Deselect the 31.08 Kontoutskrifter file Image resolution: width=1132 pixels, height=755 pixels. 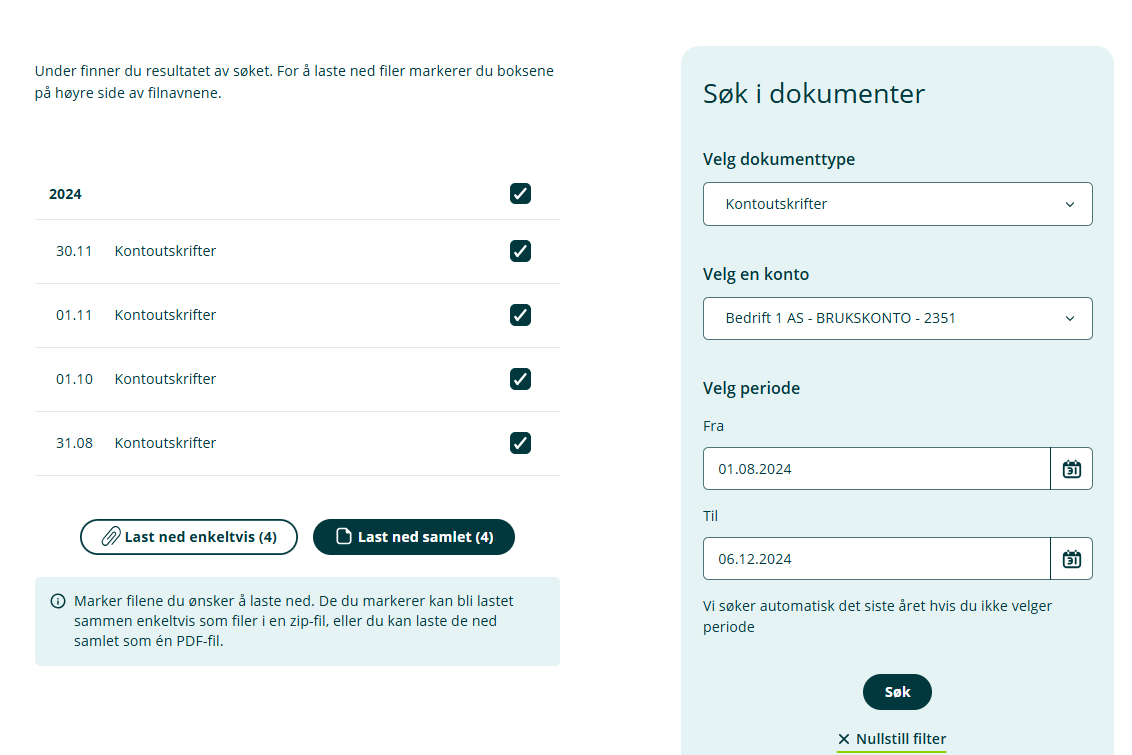tap(520, 443)
